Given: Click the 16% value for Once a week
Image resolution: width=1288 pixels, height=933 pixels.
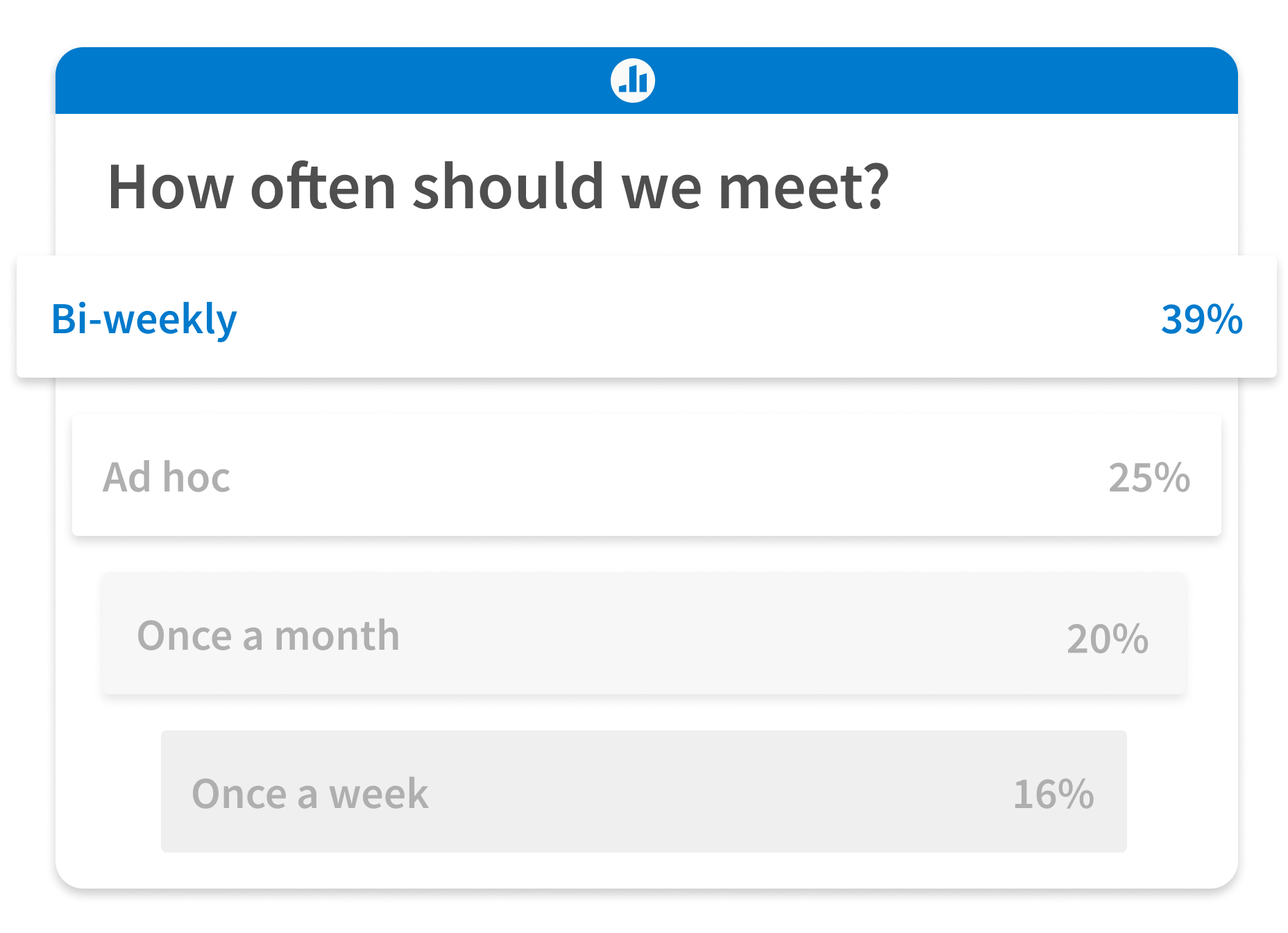Looking at the screenshot, I should (x=1053, y=793).
